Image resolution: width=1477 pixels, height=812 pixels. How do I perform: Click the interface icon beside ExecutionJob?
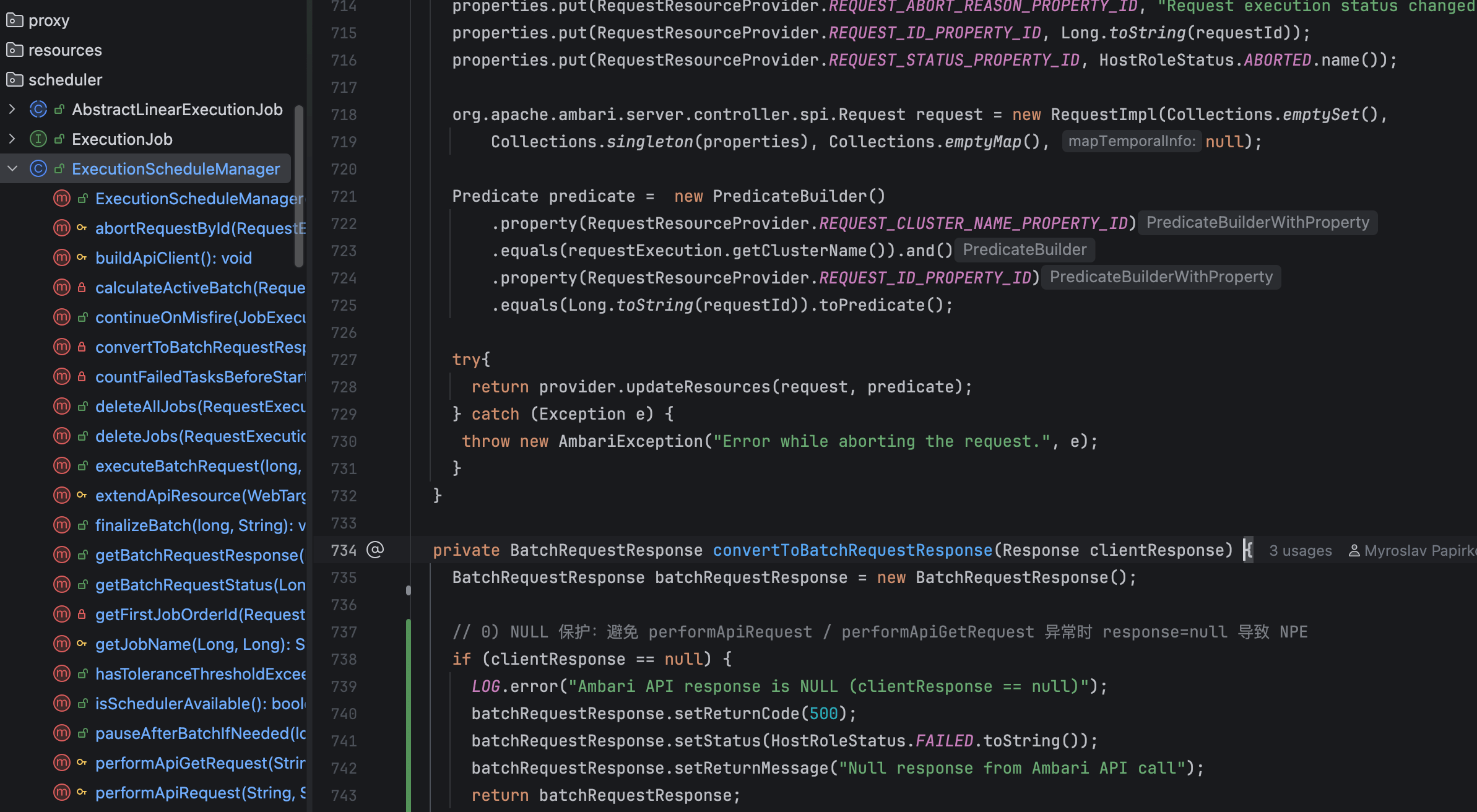[x=38, y=139]
